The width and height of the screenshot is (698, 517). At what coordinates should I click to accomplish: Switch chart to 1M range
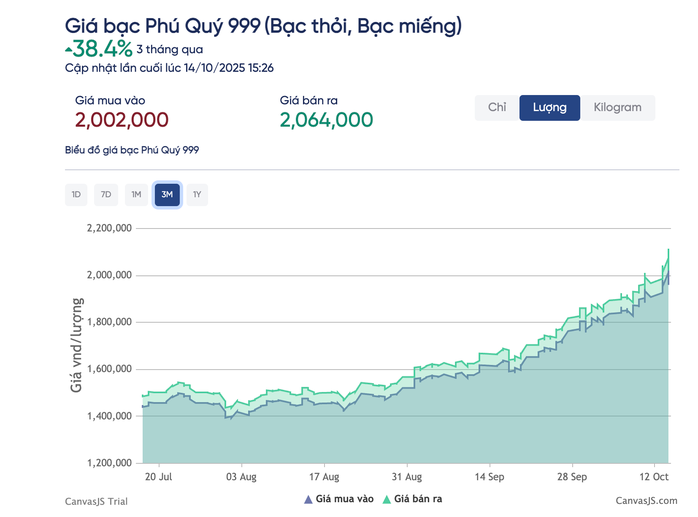tap(136, 195)
